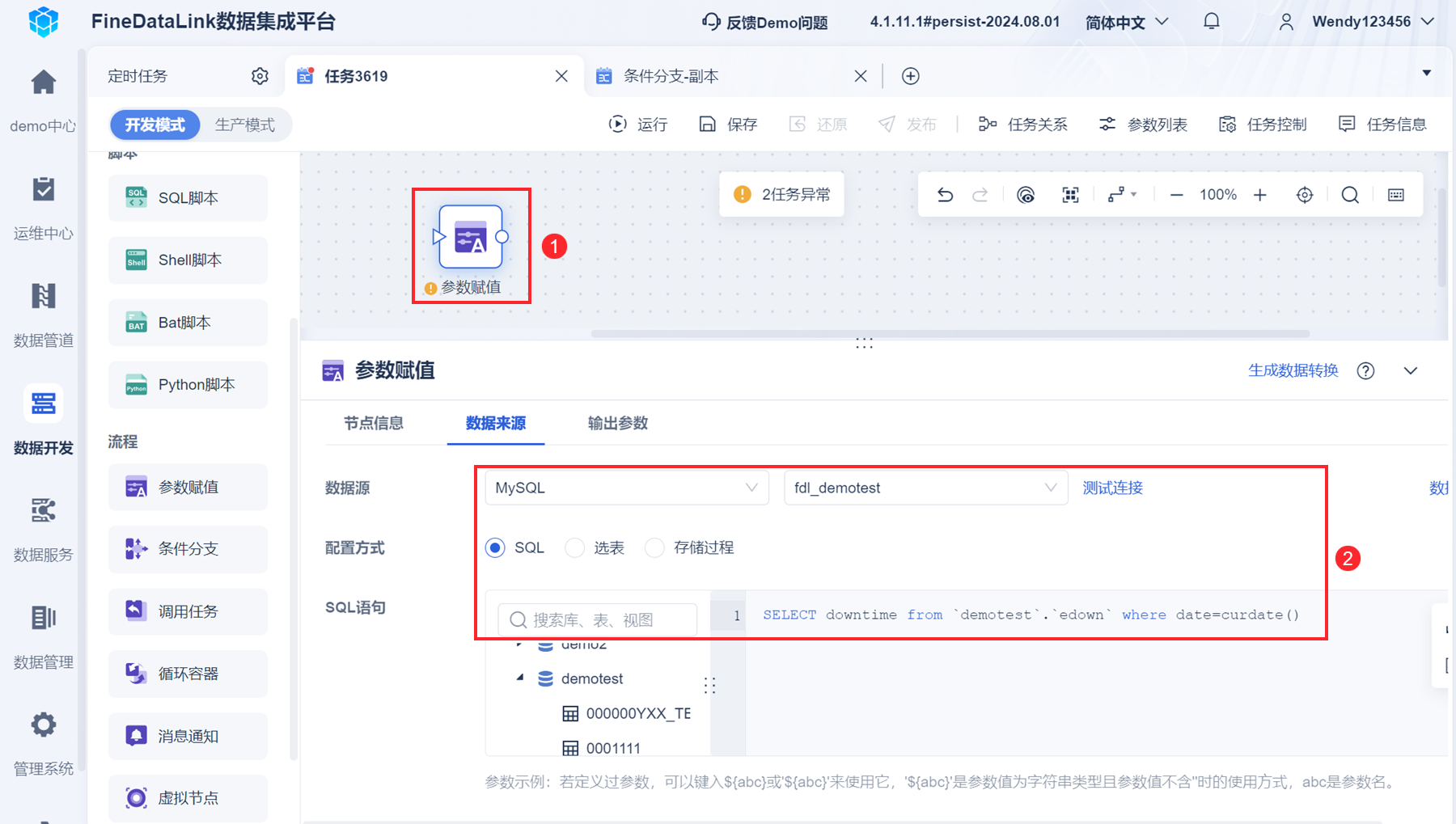The width and height of the screenshot is (1456, 824).
Task: Open the 定时任务 tab
Action: [138, 76]
